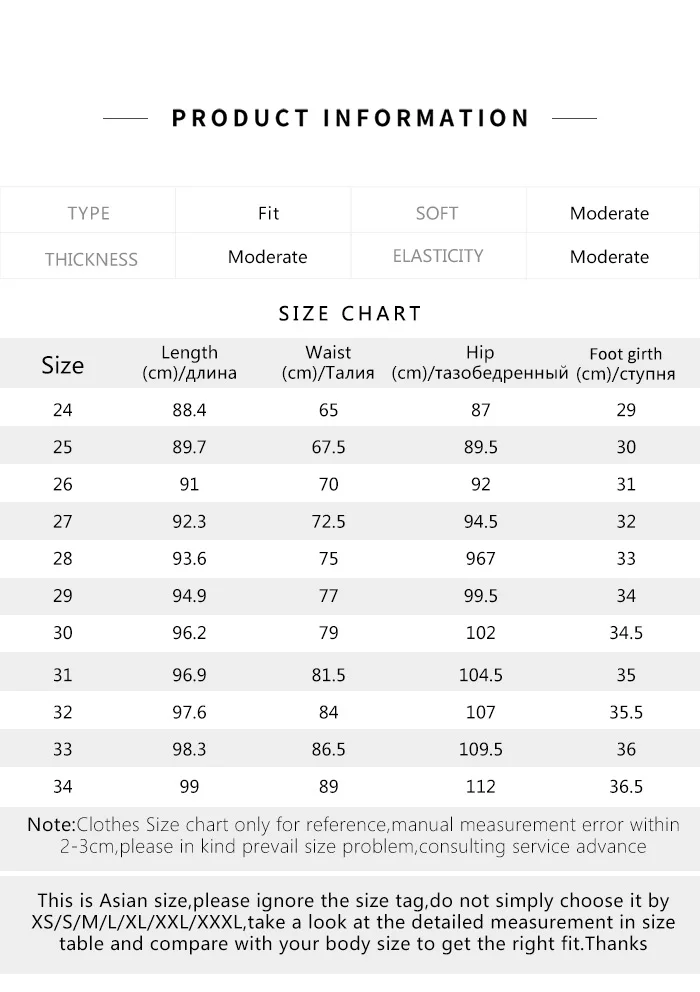Click length value 96.2 for size 30
This screenshot has width=700, height=992.
pyautogui.click(x=189, y=633)
